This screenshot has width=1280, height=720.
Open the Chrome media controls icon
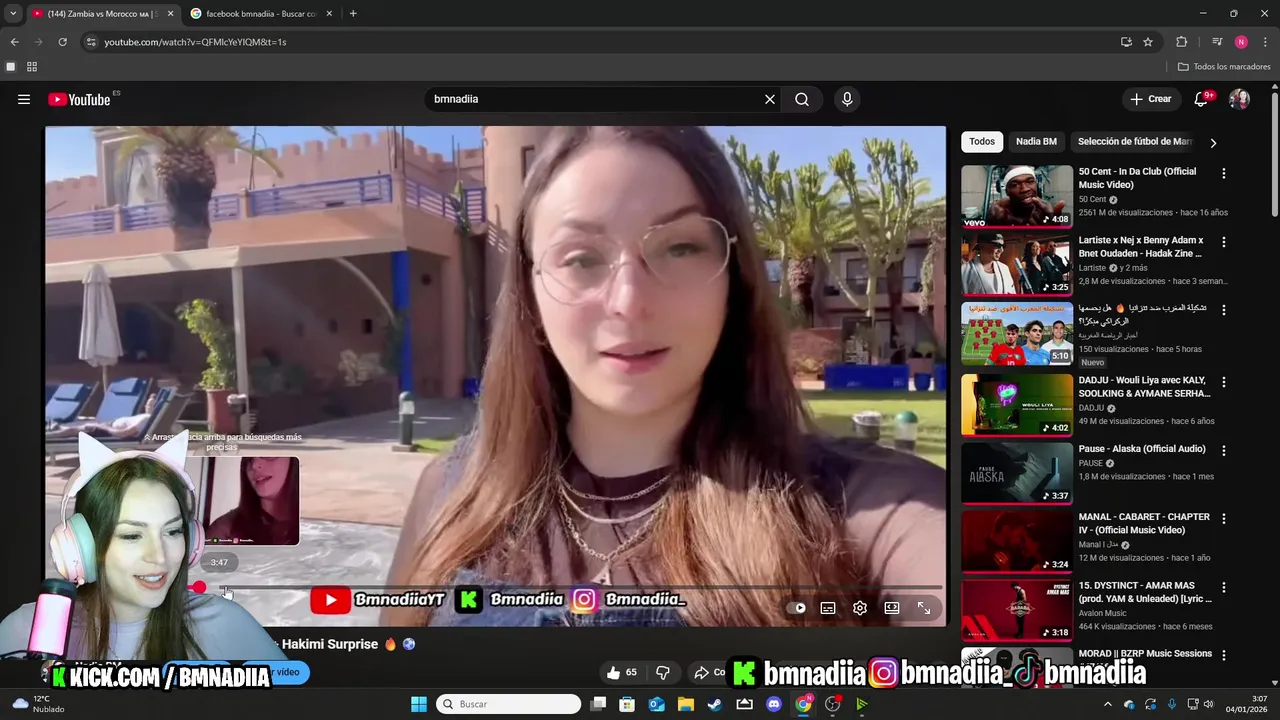[1217, 42]
